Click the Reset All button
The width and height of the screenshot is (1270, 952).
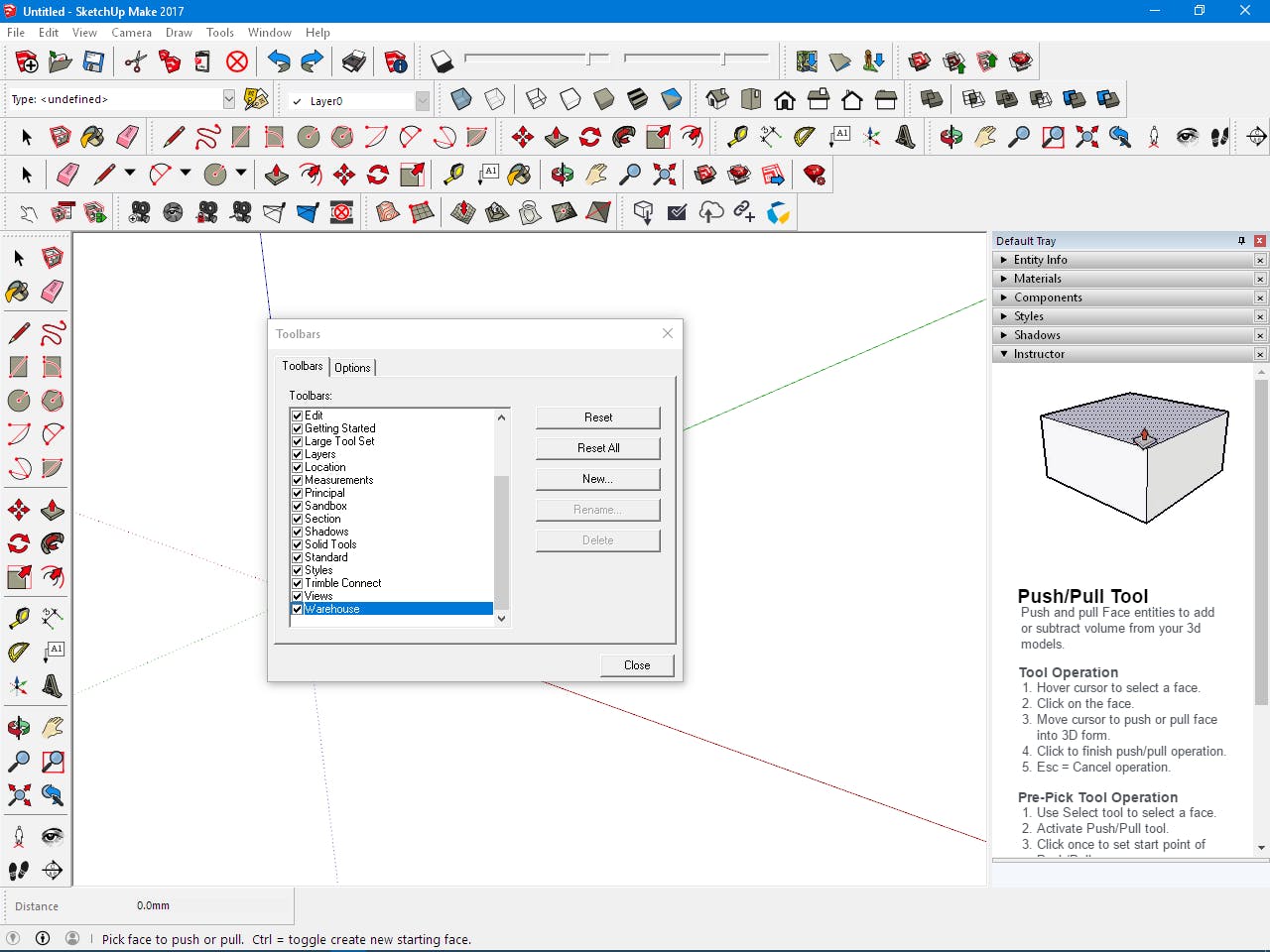[597, 448]
